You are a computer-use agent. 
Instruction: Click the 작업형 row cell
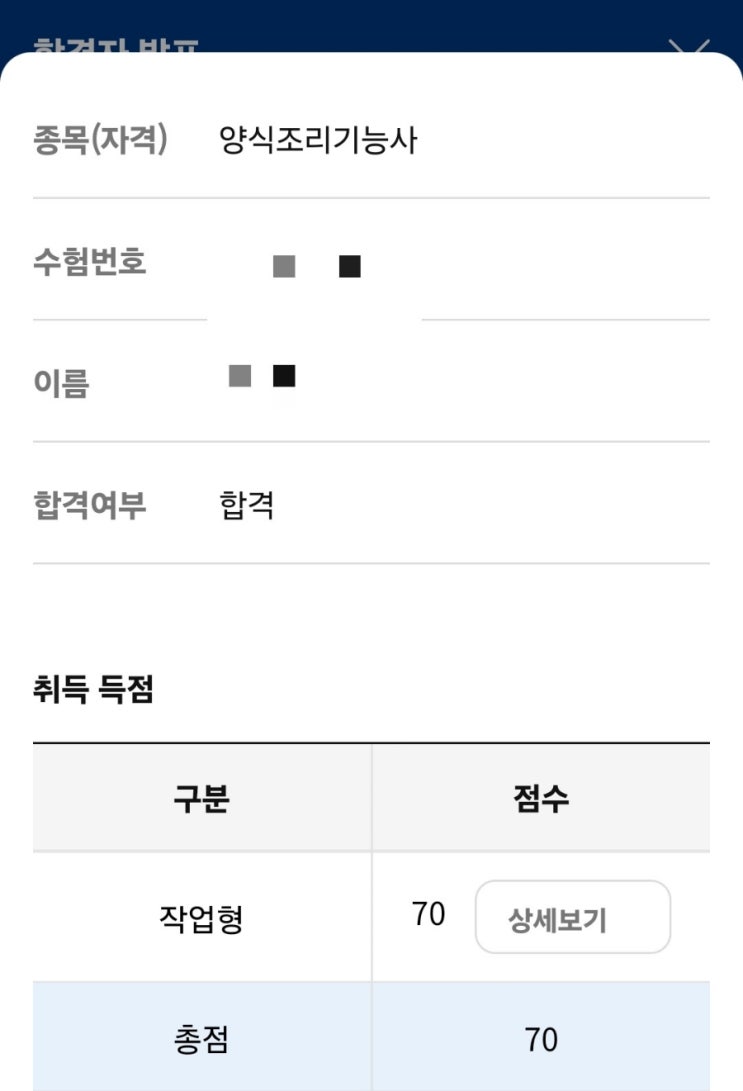202,918
